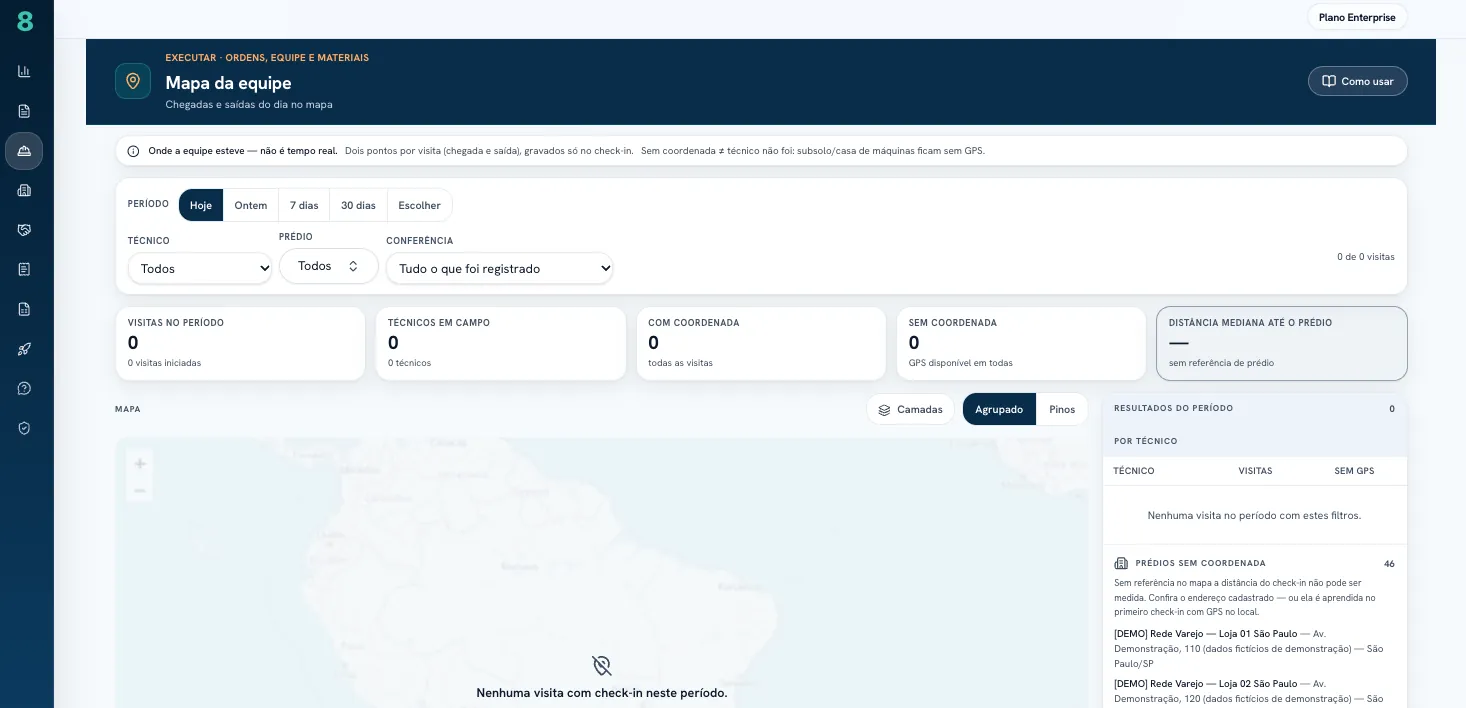Click the Distância mediana até o prédio card
1466x708 pixels.
pos(1281,343)
